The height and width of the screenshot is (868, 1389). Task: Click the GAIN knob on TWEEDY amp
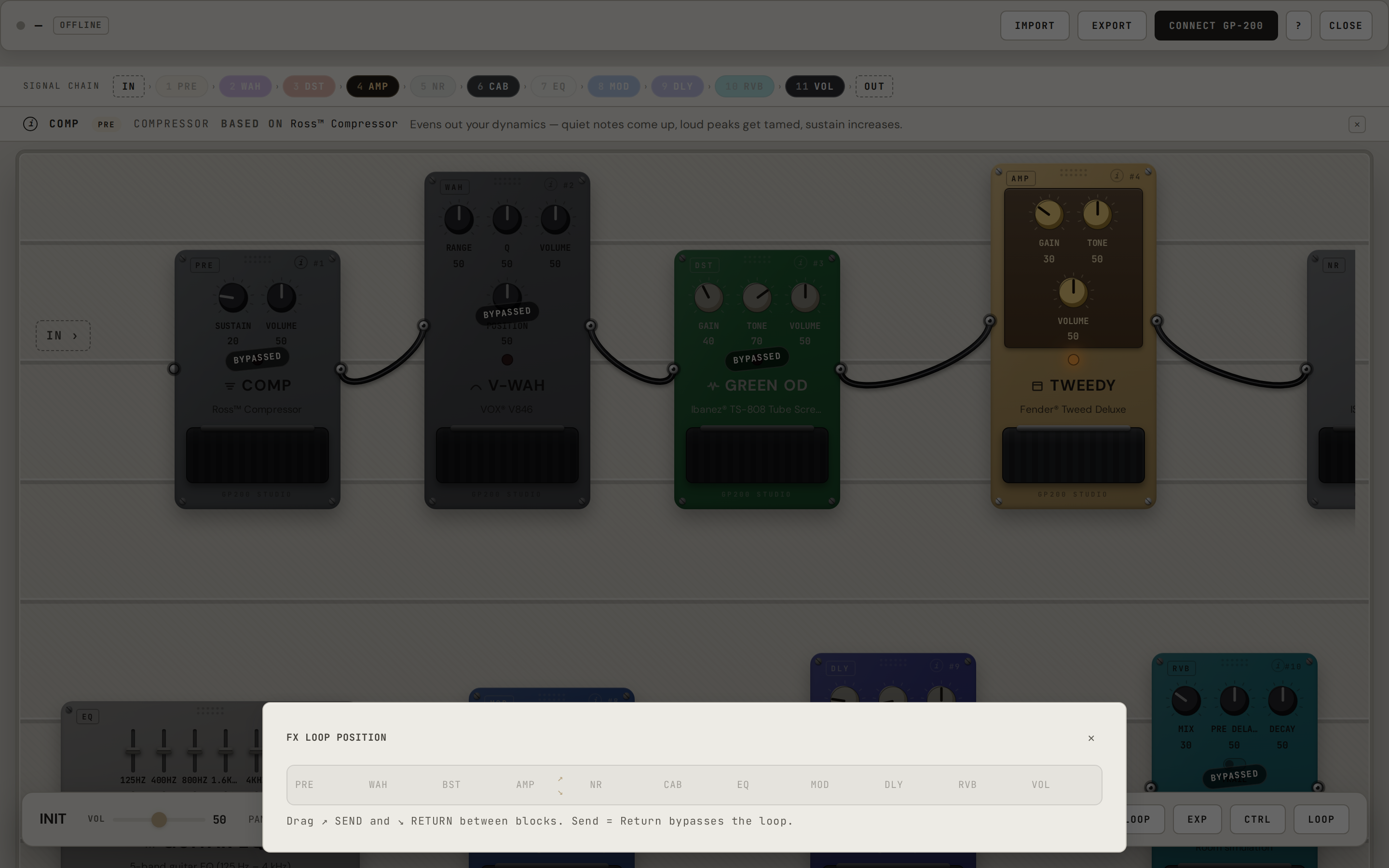coord(1049,214)
